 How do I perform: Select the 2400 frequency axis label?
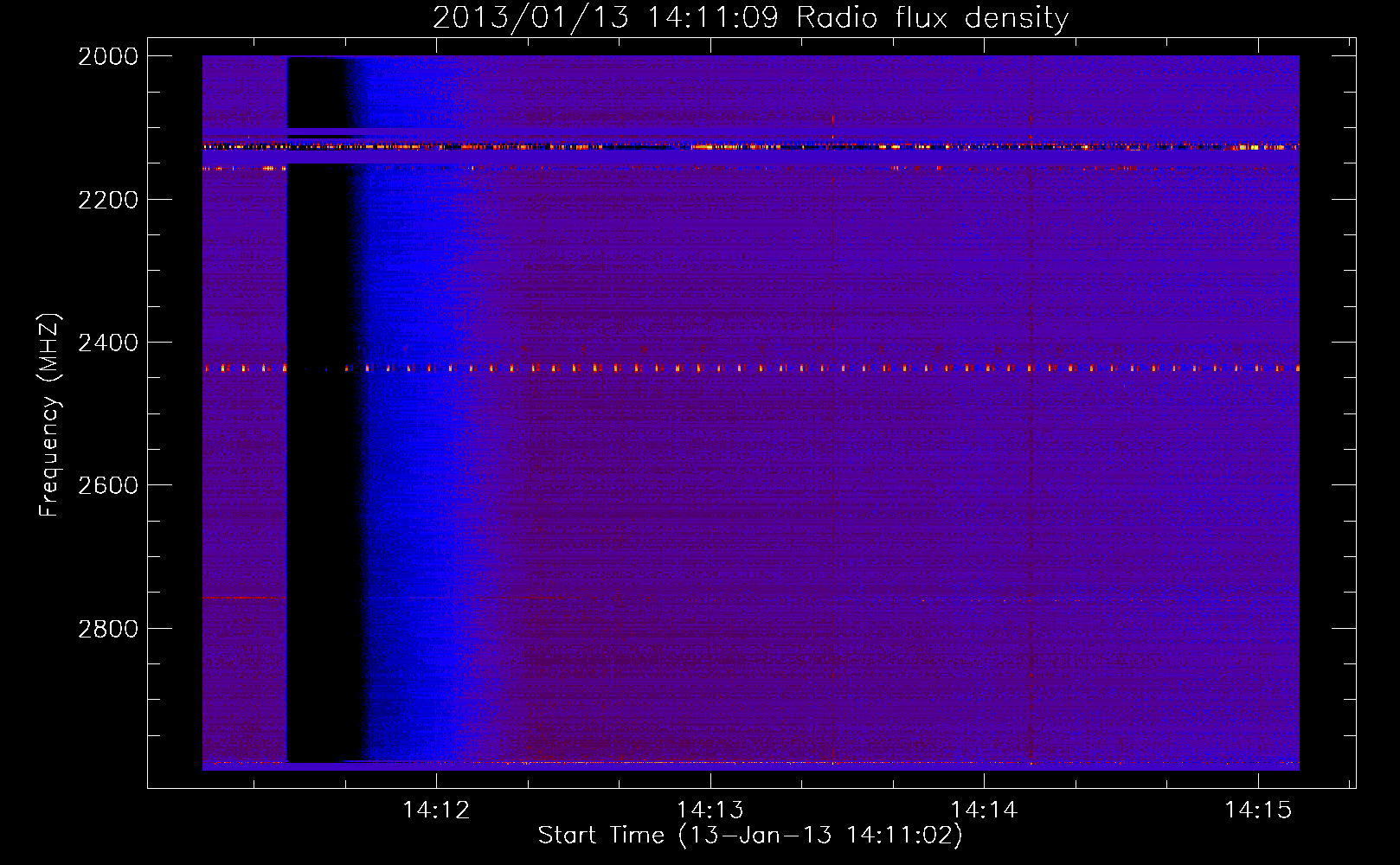point(108,343)
